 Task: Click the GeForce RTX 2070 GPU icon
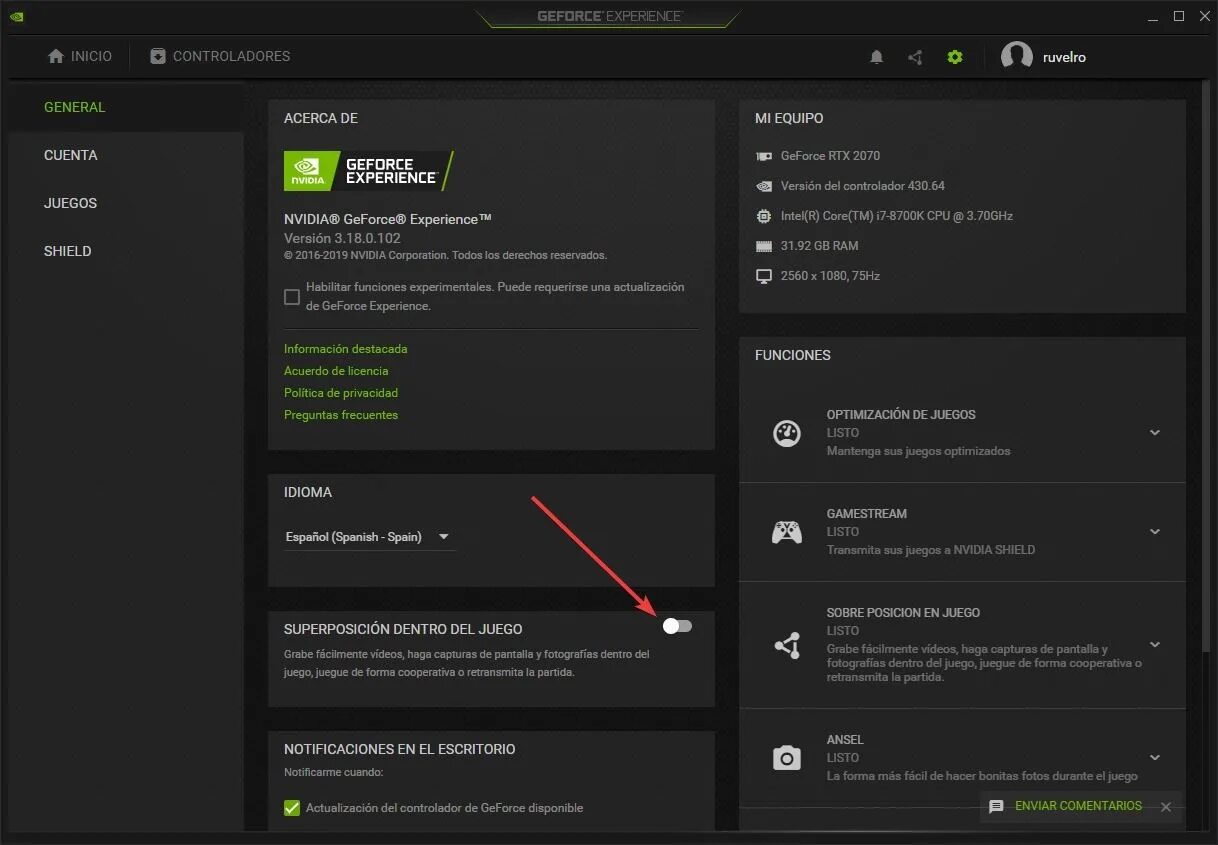click(764, 156)
